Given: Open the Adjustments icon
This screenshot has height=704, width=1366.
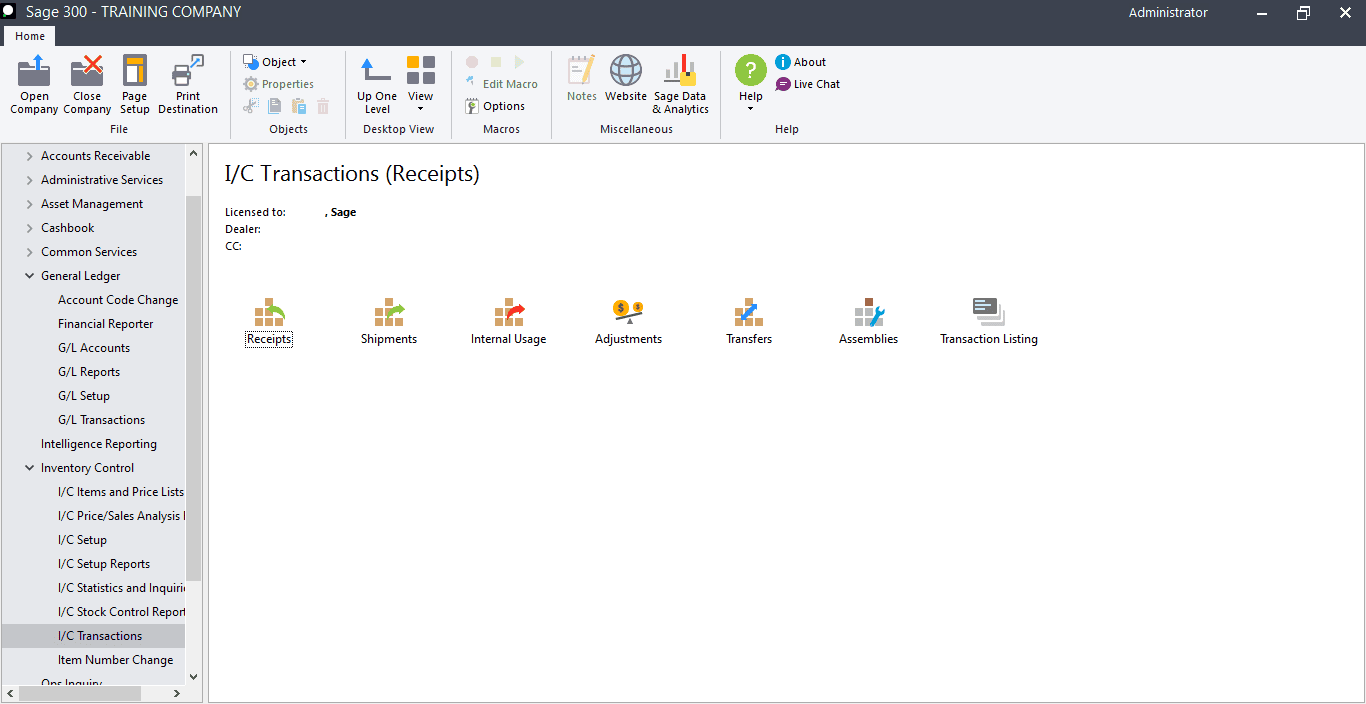Looking at the screenshot, I should pyautogui.click(x=629, y=322).
